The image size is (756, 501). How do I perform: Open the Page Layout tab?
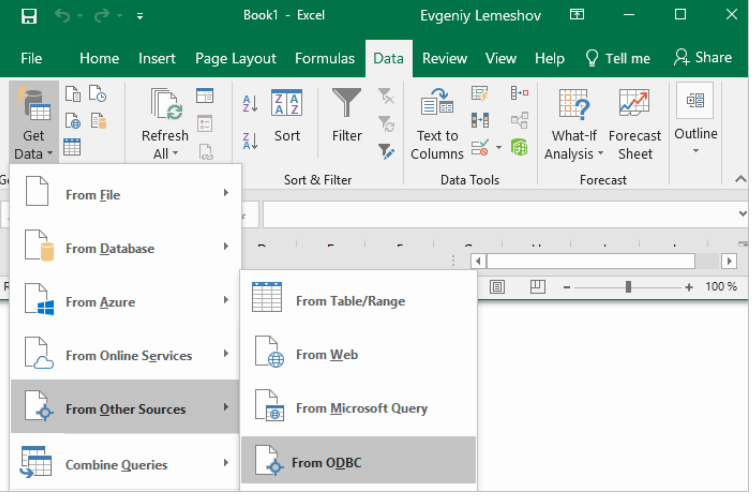click(x=236, y=58)
